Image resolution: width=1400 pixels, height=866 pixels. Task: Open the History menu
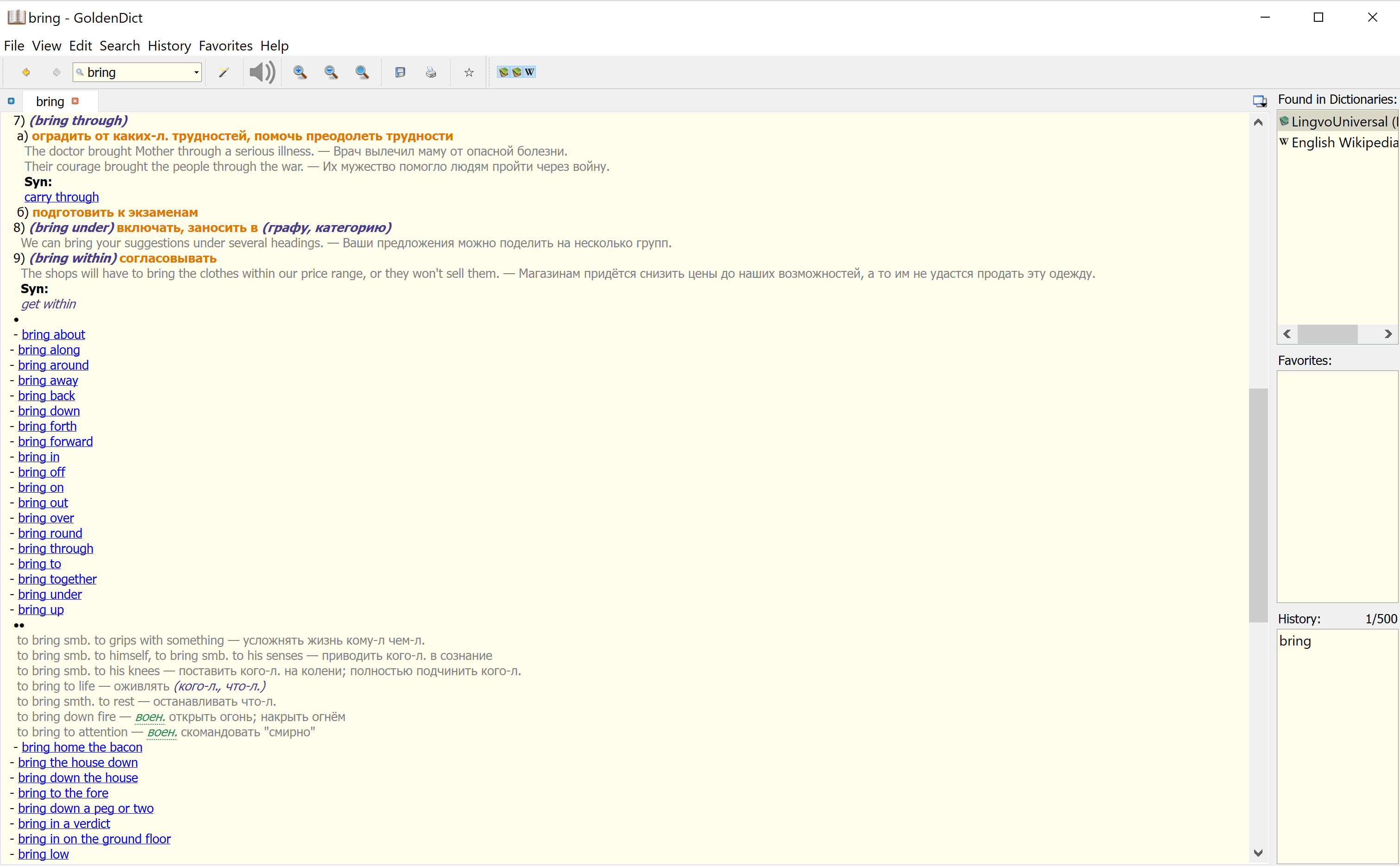pos(169,46)
